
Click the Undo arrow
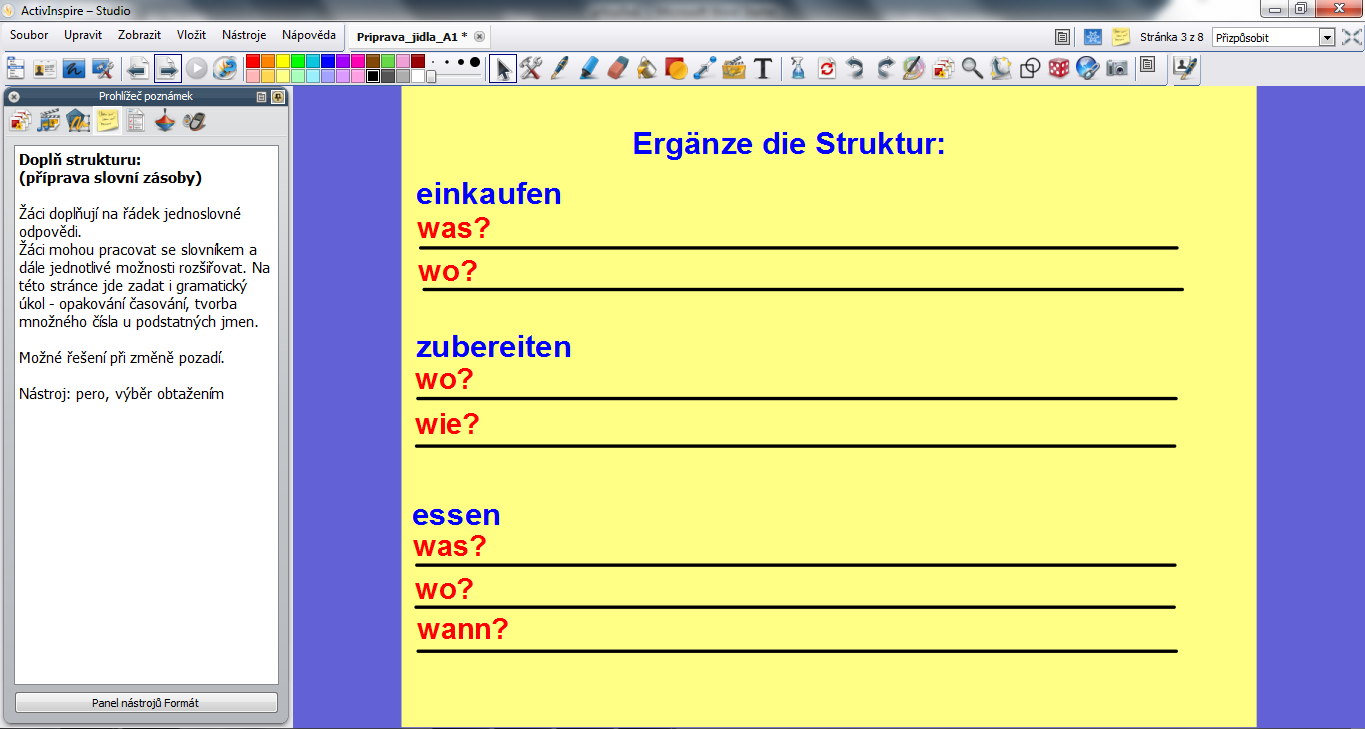point(856,68)
